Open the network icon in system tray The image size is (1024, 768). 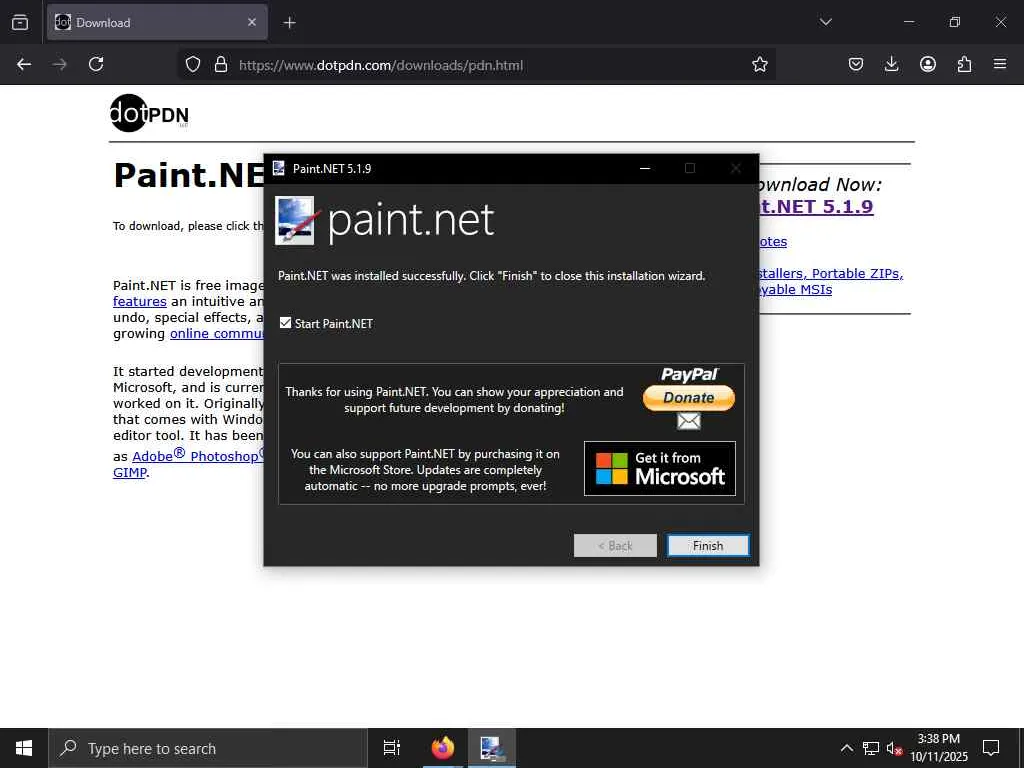pyautogui.click(x=871, y=748)
